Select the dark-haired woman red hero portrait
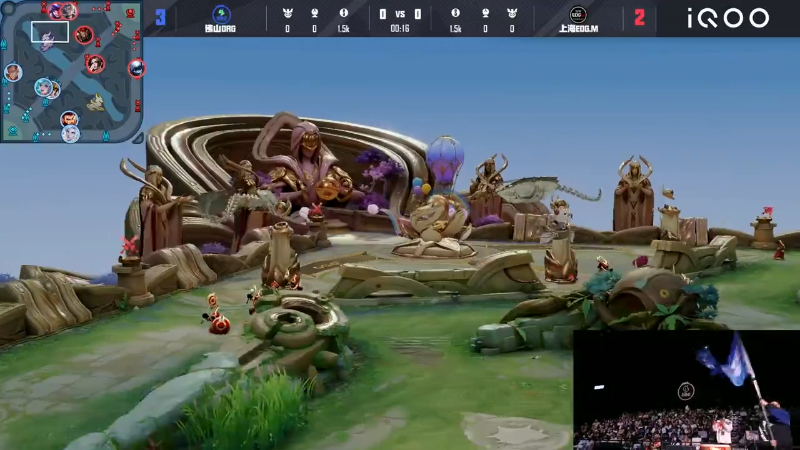Screen dimensions: 800x450 click(95, 64)
